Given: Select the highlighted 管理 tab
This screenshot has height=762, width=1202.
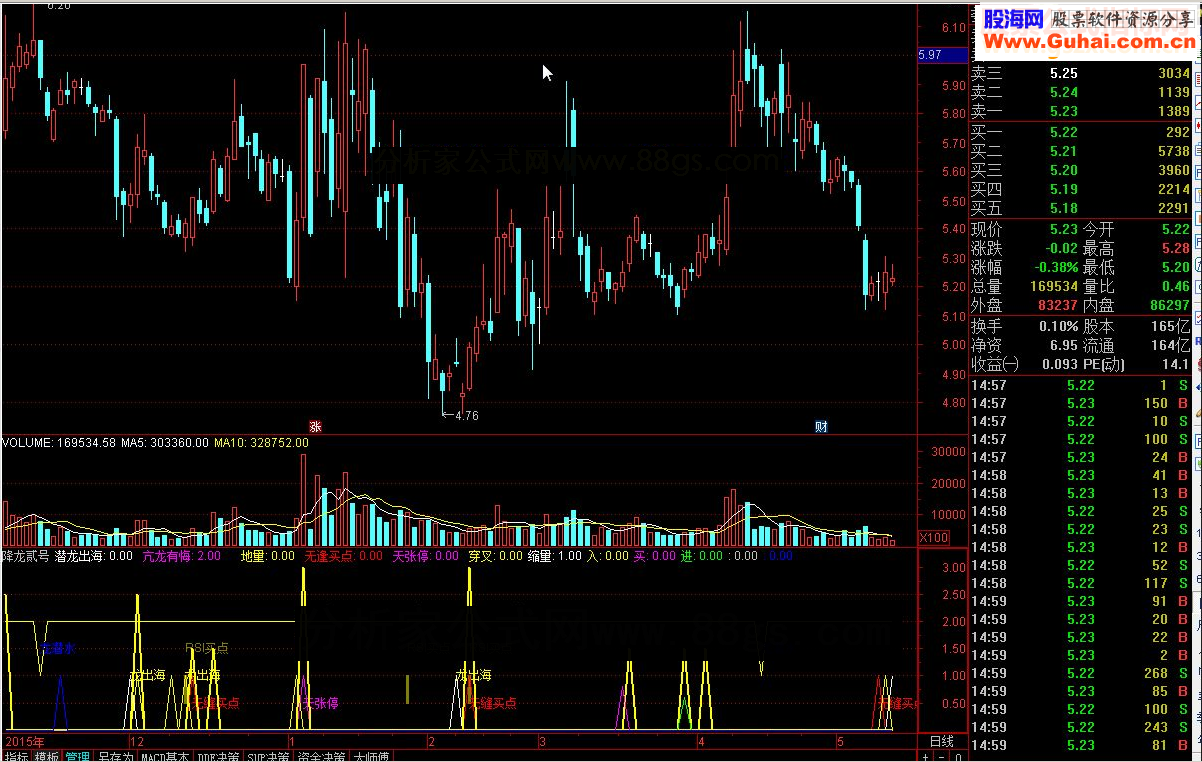Looking at the screenshot, I should tap(79, 757).
